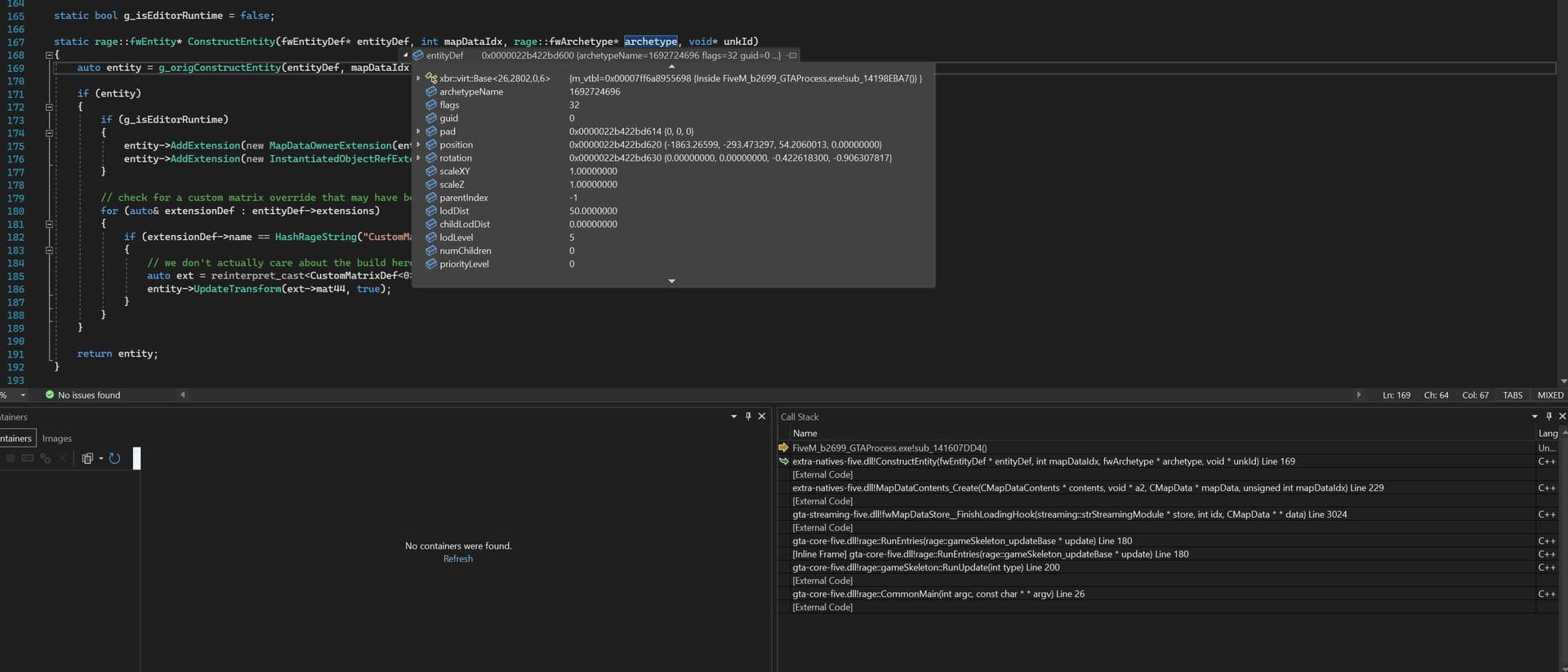The height and width of the screenshot is (672, 1568).
Task: Click the parentIndex field icon
Action: (x=431, y=198)
